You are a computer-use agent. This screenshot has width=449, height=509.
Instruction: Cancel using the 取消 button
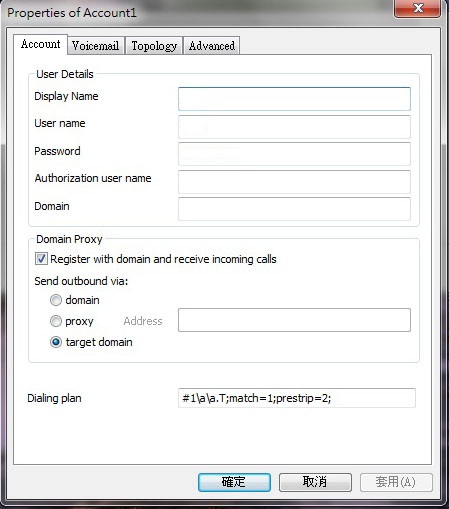coord(315,482)
